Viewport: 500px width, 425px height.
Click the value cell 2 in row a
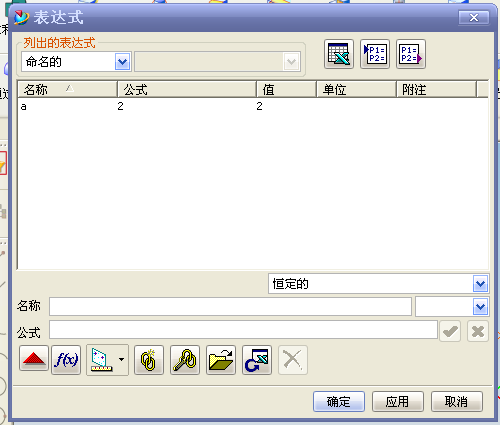(259, 106)
